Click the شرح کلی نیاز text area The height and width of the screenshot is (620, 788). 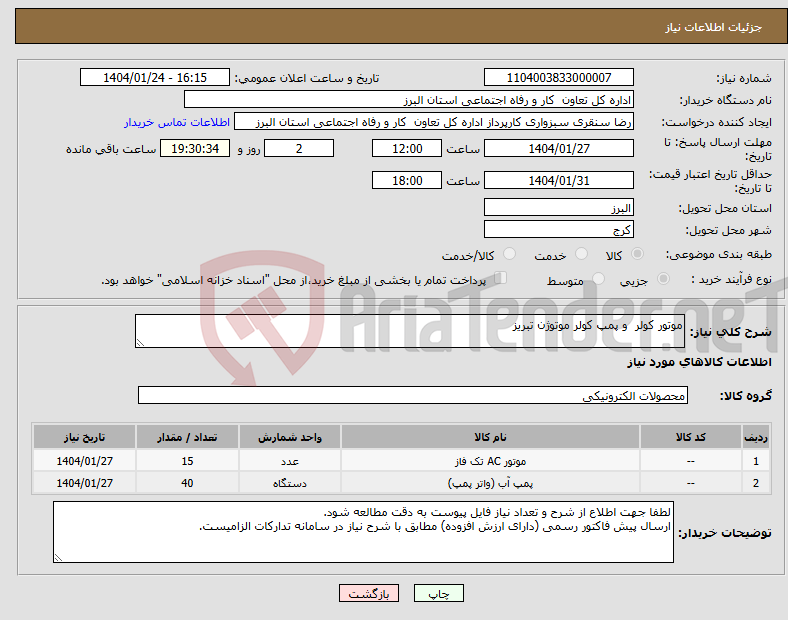coord(410,331)
